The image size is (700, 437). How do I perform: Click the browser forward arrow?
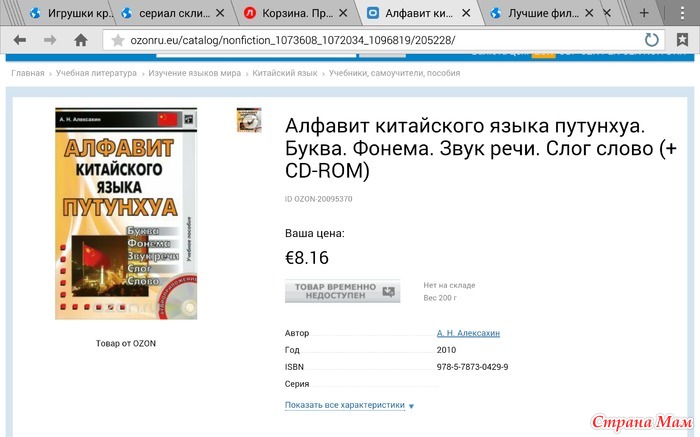tap(50, 41)
